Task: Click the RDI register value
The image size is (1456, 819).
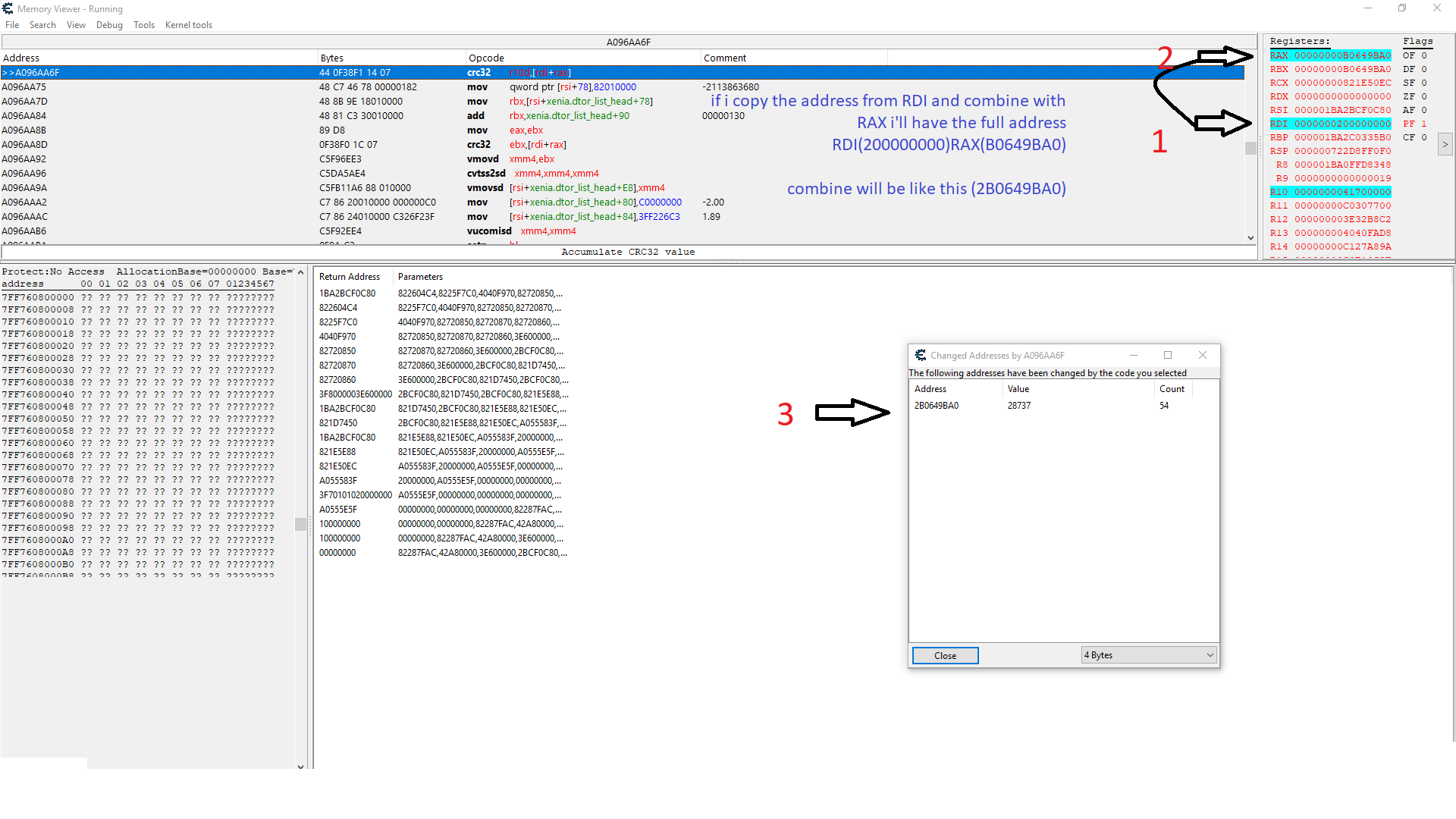Action: (x=1342, y=124)
